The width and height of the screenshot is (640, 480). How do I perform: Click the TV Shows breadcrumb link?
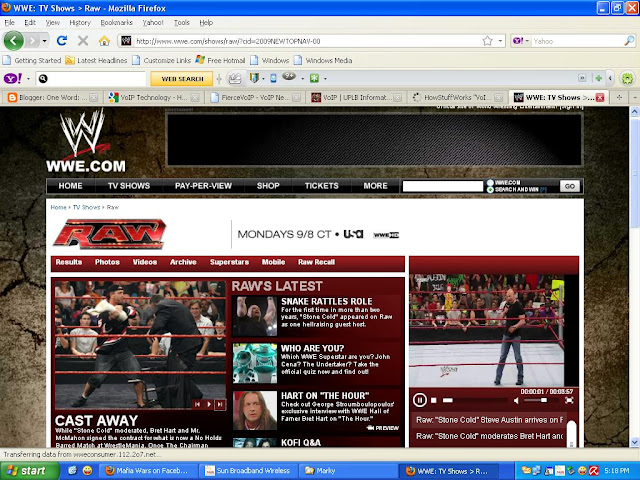(x=86, y=207)
